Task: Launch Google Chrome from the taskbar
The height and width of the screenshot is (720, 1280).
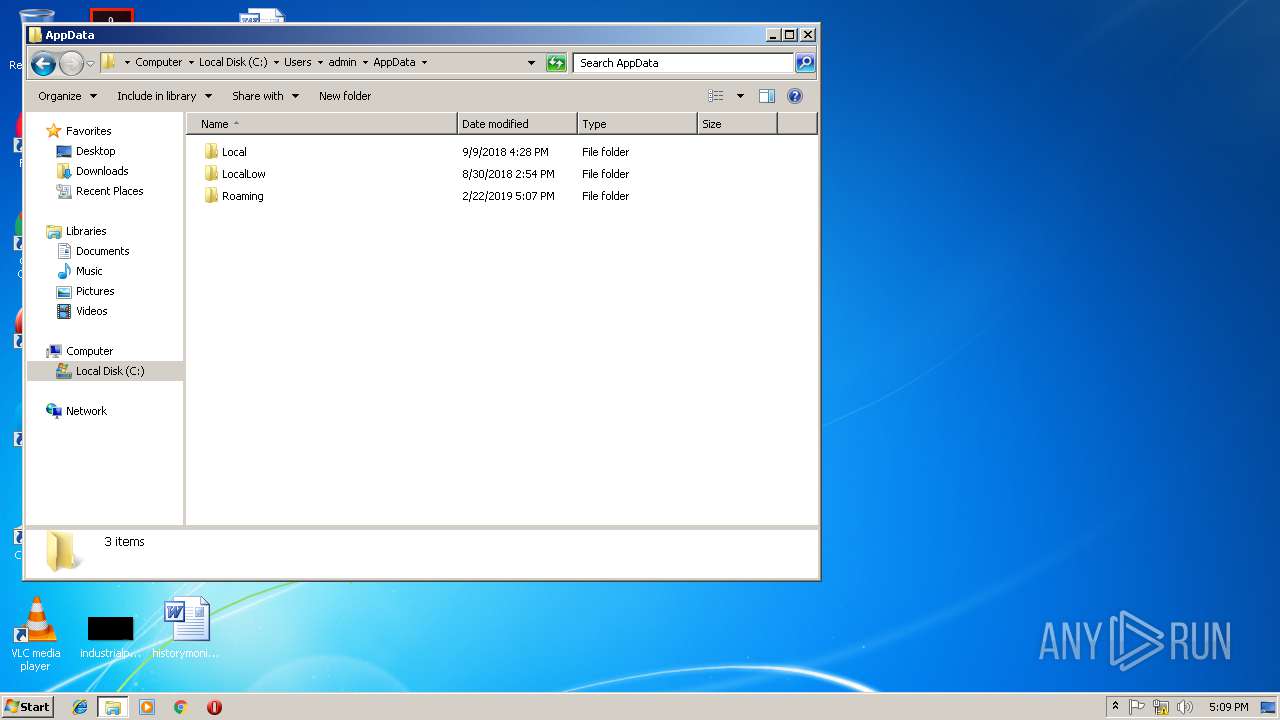Action: tap(180, 707)
